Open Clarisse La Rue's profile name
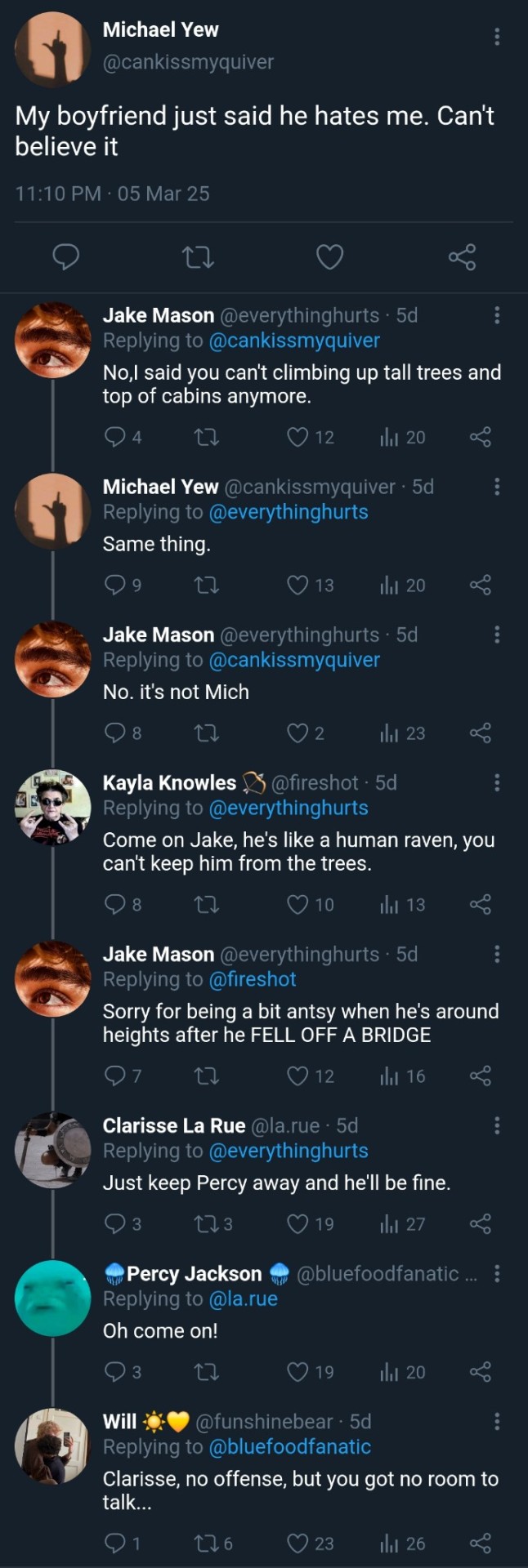The height and width of the screenshot is (1568, 528). click(174, 1125)
